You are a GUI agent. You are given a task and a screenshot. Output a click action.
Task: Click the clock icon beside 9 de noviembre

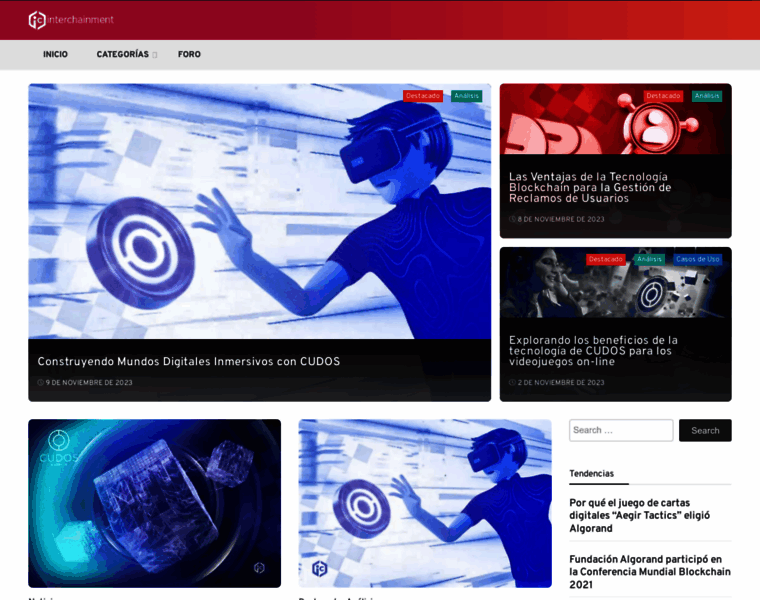40,382
